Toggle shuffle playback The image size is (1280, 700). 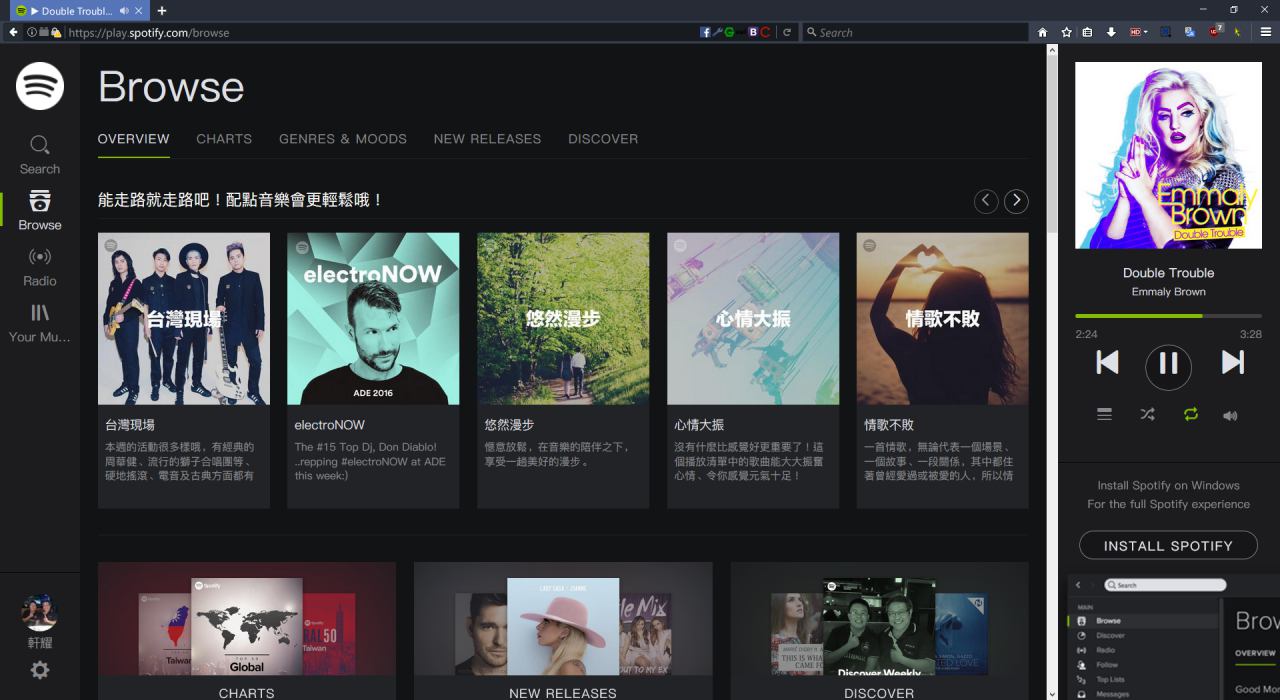pyautogui.click(x=1147, y=414)
